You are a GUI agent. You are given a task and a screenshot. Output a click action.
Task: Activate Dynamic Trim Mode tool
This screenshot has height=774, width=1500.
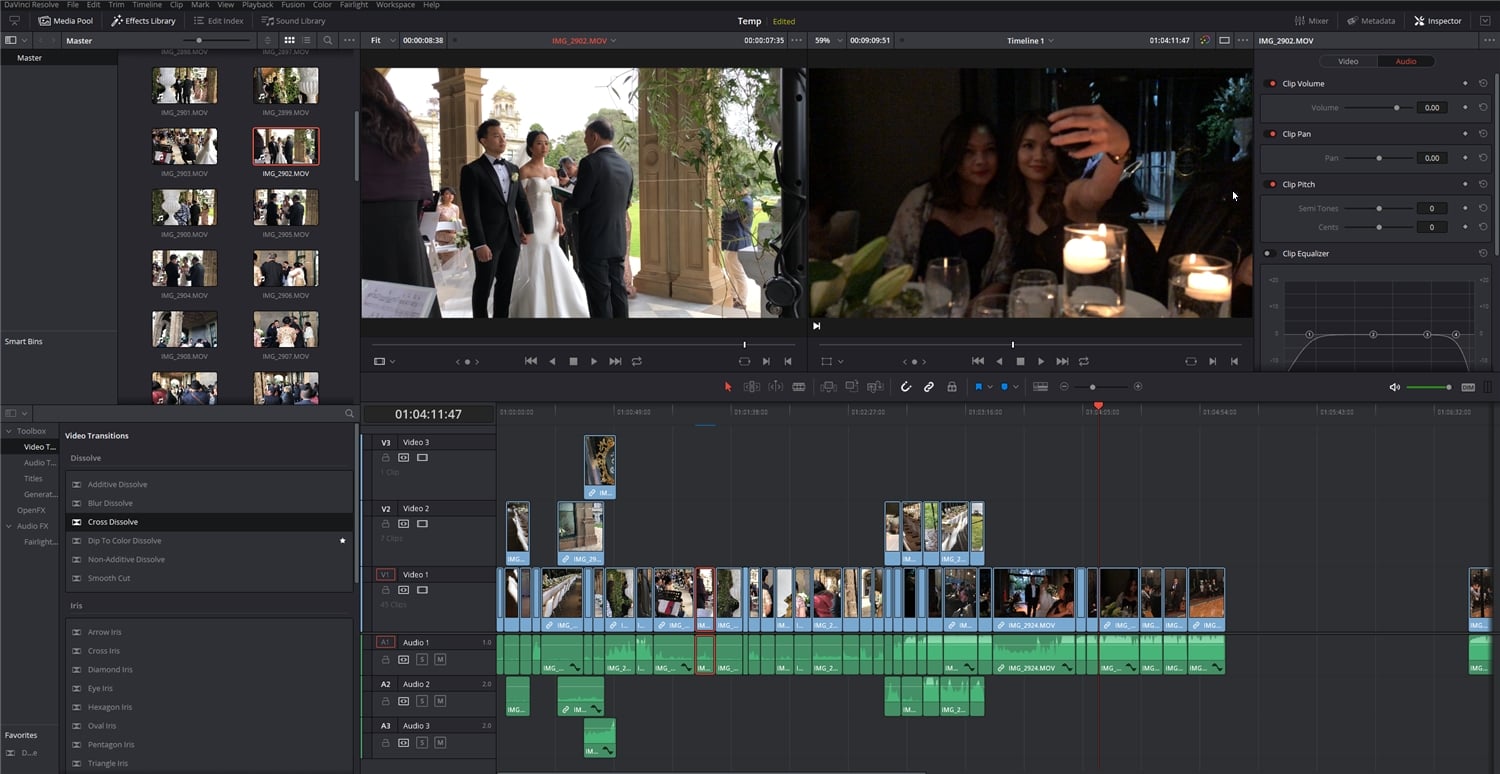775,387
